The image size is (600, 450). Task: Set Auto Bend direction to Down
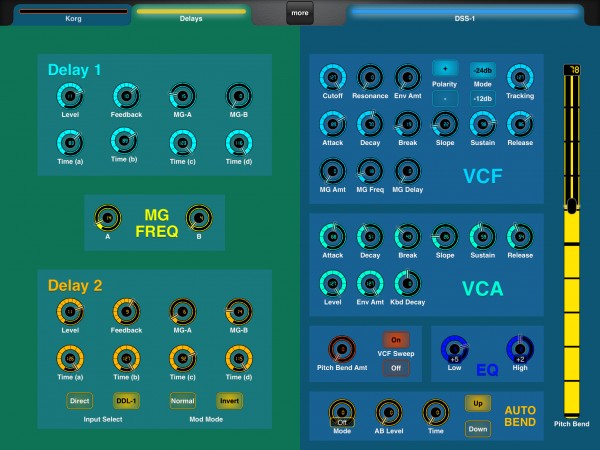478,429
